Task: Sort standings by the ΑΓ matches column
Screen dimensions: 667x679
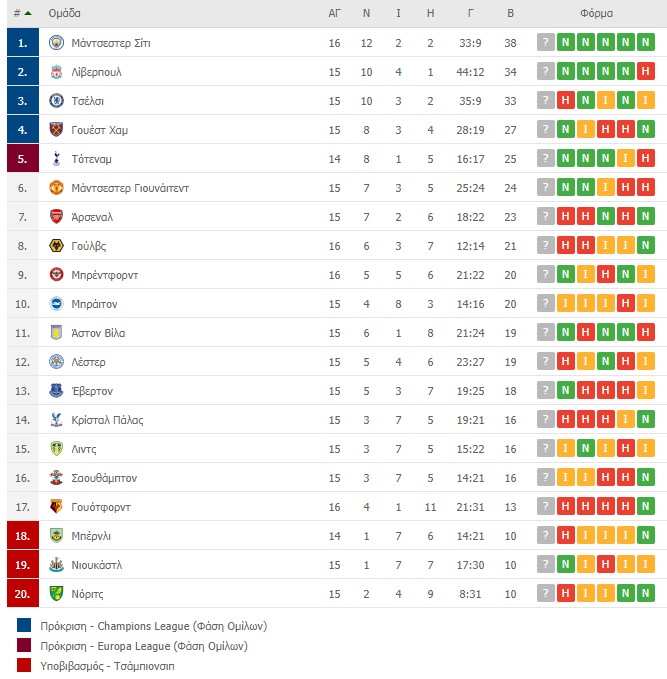Action: pyautogui.click(x=334, y=13)
